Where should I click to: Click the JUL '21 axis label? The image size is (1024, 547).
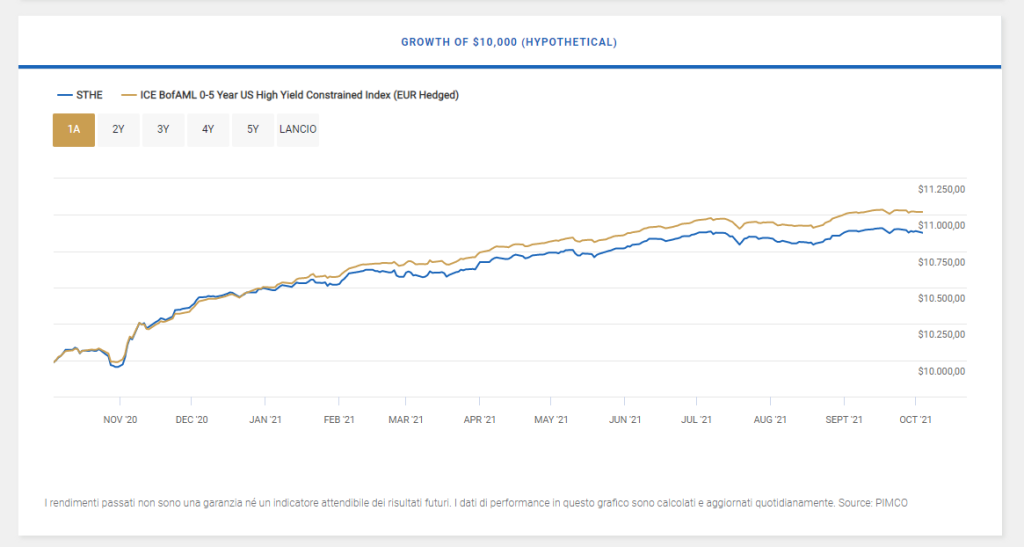[x=696, y=420]
